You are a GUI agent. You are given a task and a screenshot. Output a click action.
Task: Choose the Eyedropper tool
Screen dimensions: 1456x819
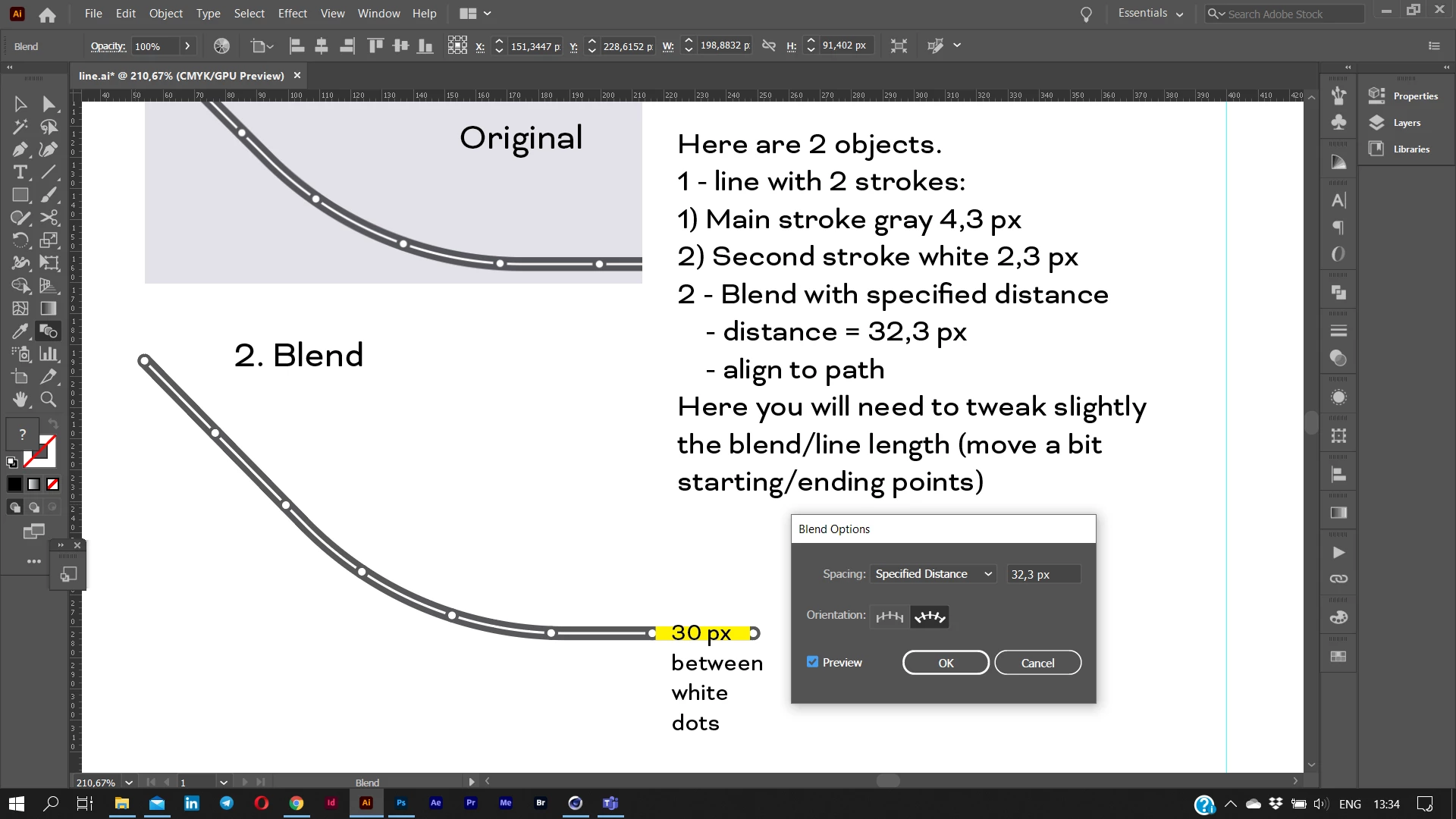20,331
